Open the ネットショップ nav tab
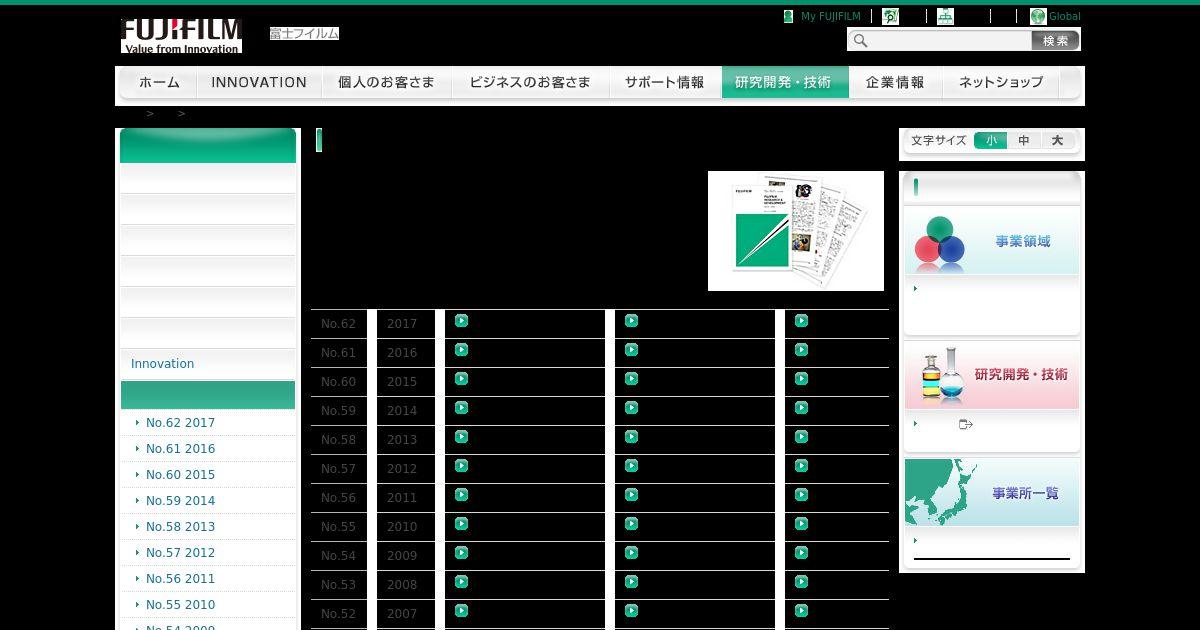This screenshot has height=630, width=1200. pyautogui.click(x=1001, y=83)
